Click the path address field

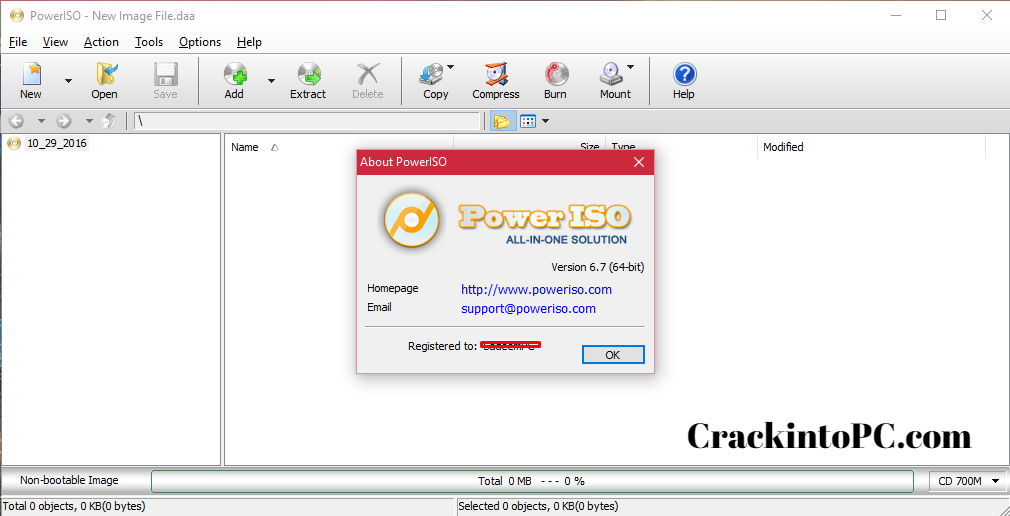tap(307, 121)
